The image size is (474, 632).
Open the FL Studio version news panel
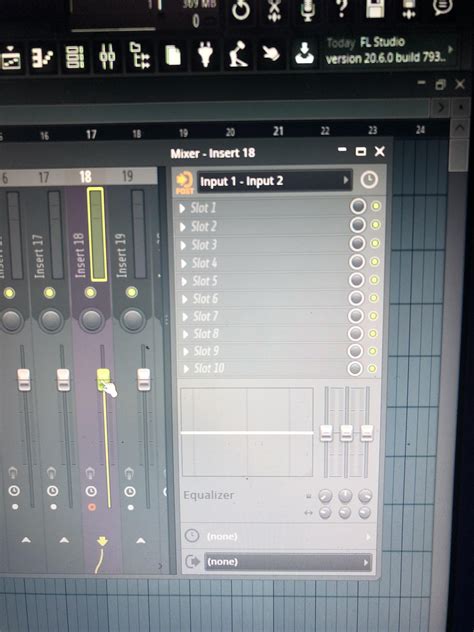pos(390,51)
